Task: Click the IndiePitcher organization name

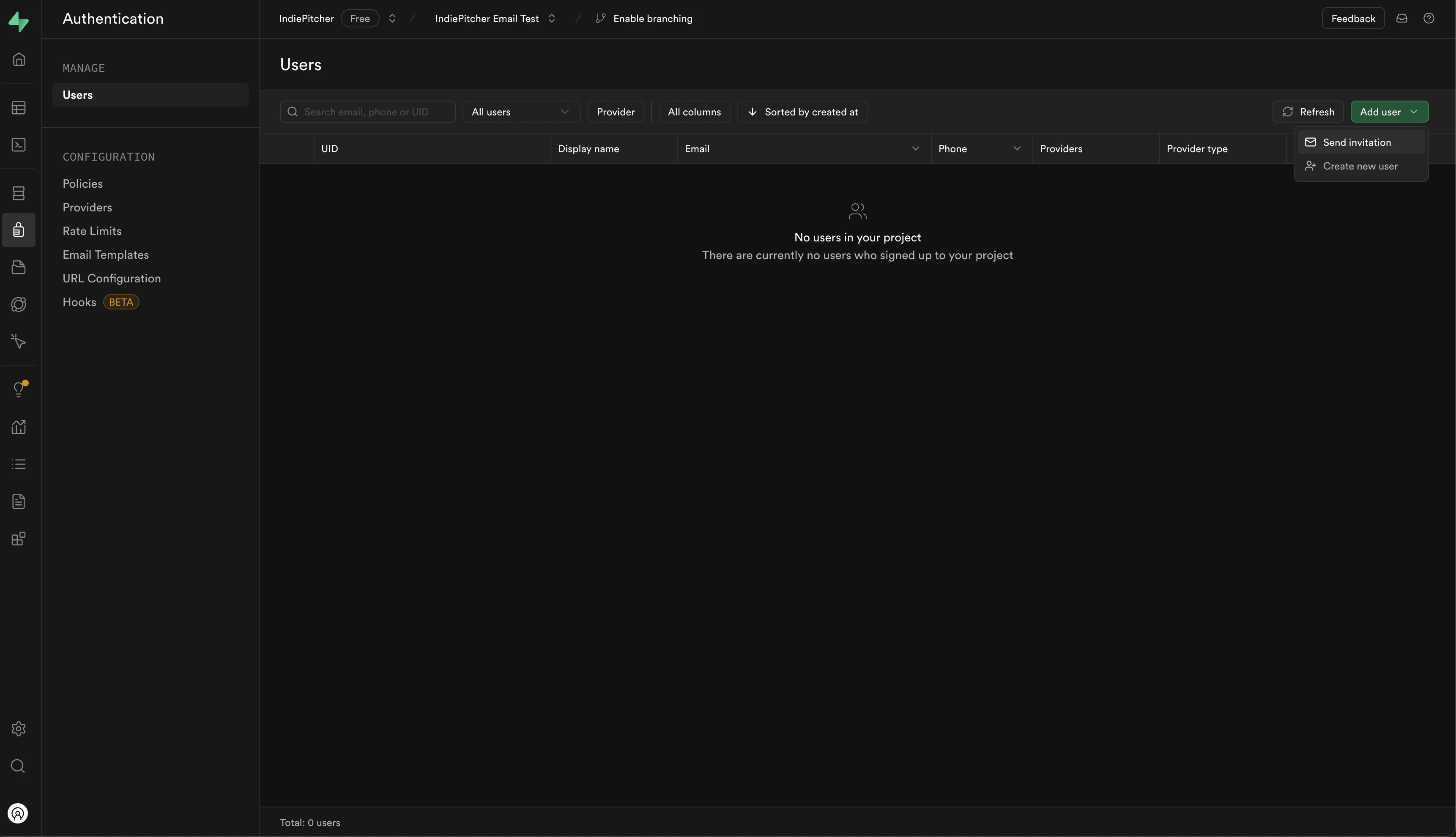Action: (307, 19)
